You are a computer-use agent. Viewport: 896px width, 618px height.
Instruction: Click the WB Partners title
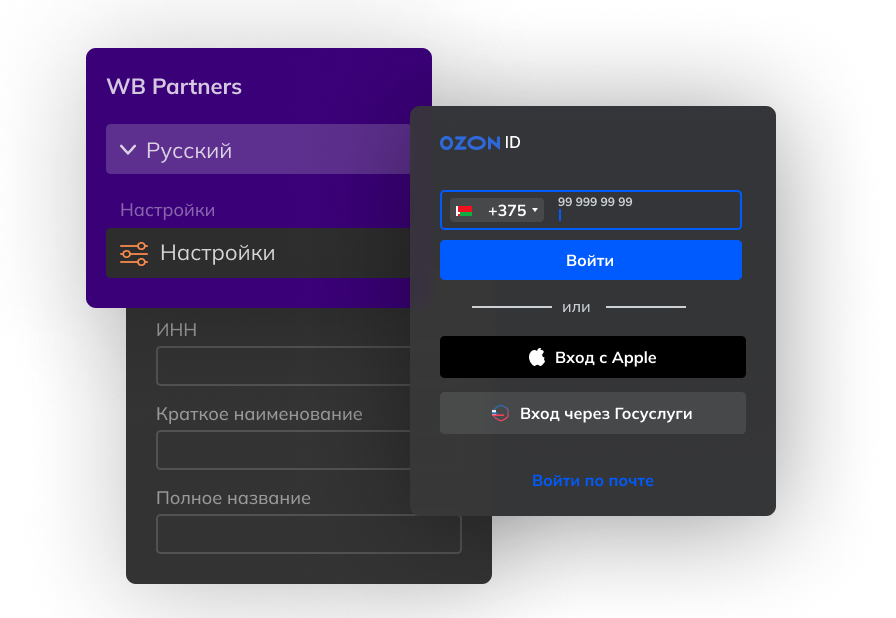174,87
